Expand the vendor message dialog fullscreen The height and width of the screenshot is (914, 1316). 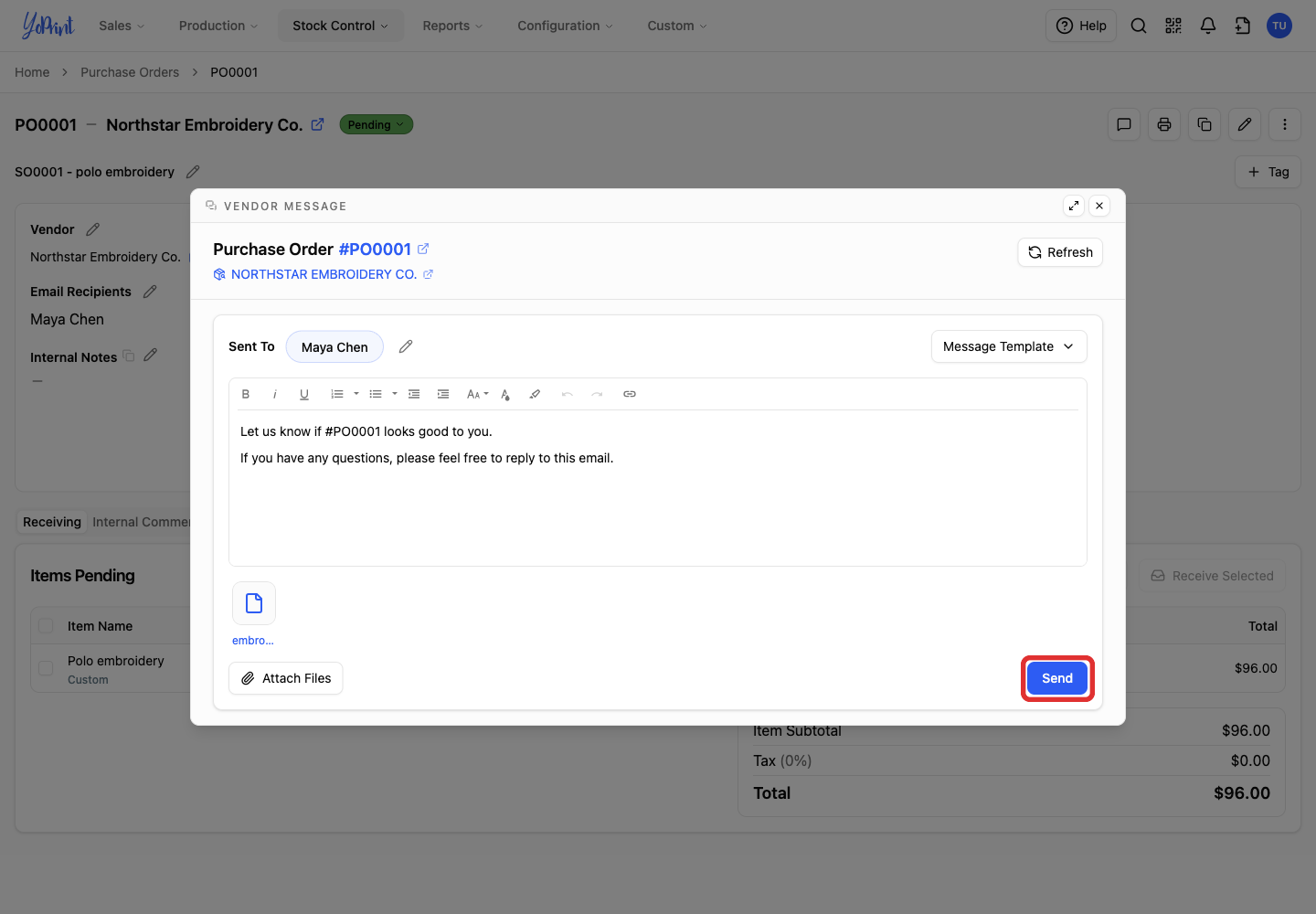tap(1074, 206)
